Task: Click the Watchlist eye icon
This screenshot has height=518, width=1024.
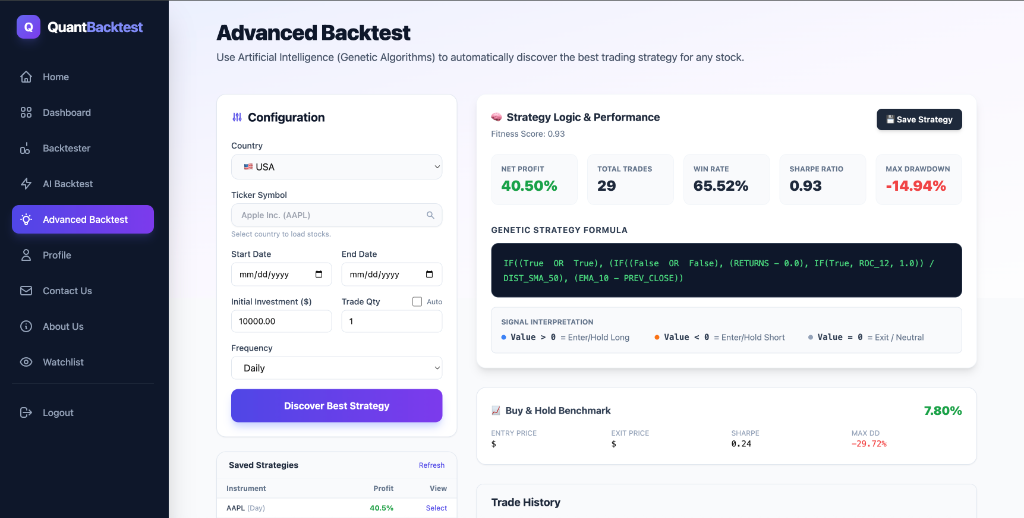Action: click(26, 362)
